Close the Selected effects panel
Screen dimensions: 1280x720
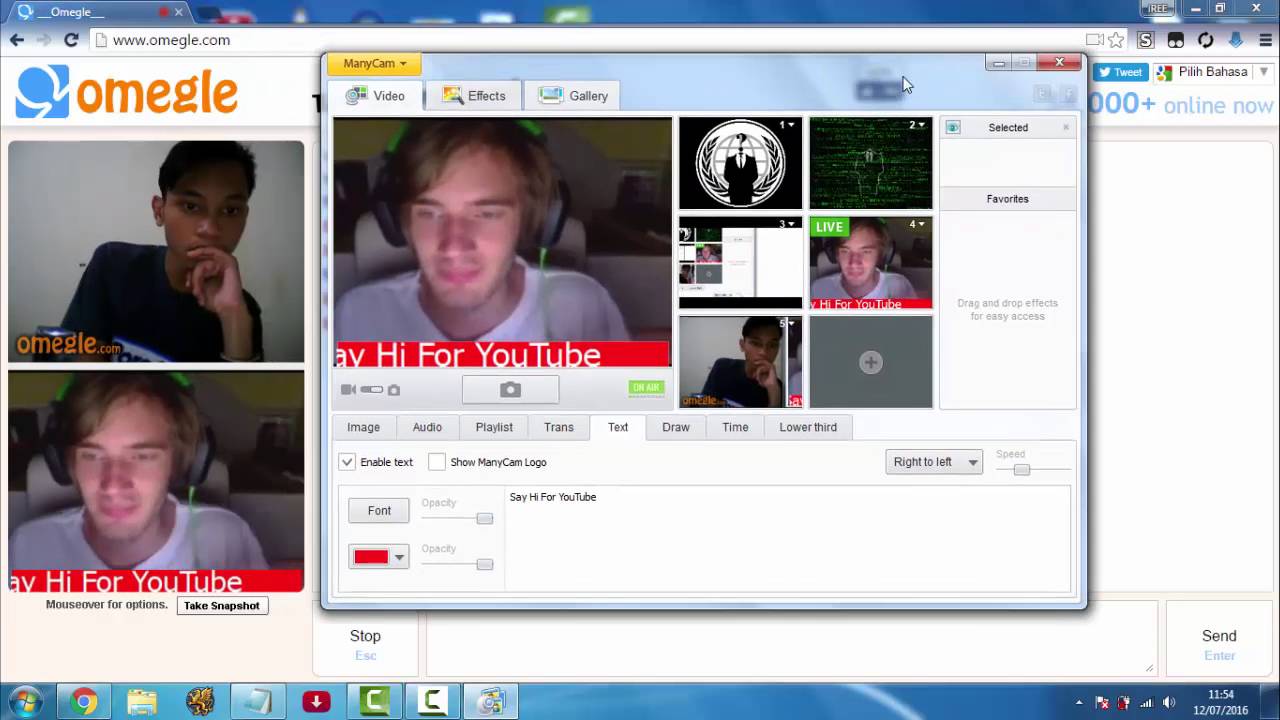pos(1066,127)
